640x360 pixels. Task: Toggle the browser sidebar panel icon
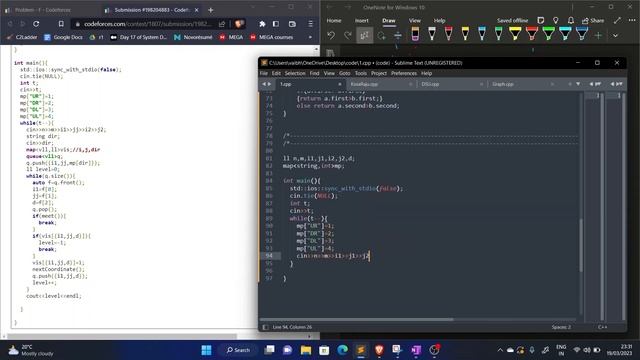(x=276, y=24)
